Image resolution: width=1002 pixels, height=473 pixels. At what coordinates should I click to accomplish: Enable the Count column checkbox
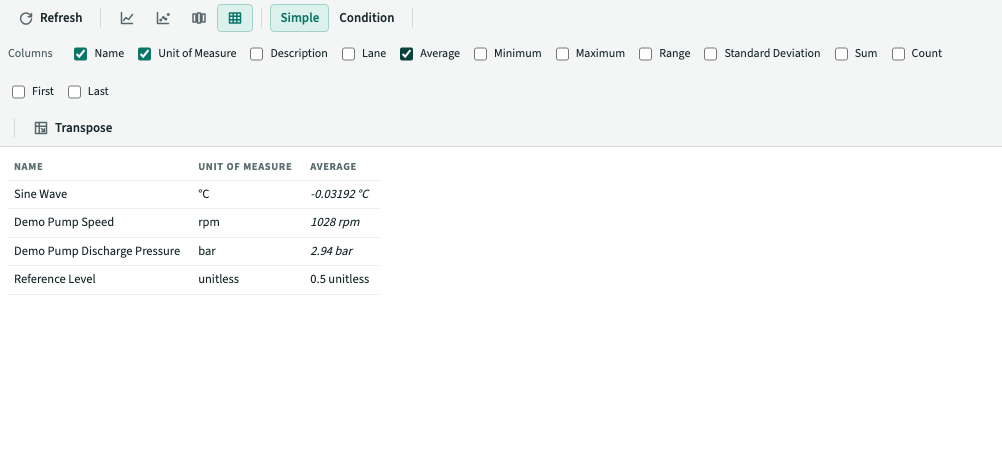pos(898,54)
